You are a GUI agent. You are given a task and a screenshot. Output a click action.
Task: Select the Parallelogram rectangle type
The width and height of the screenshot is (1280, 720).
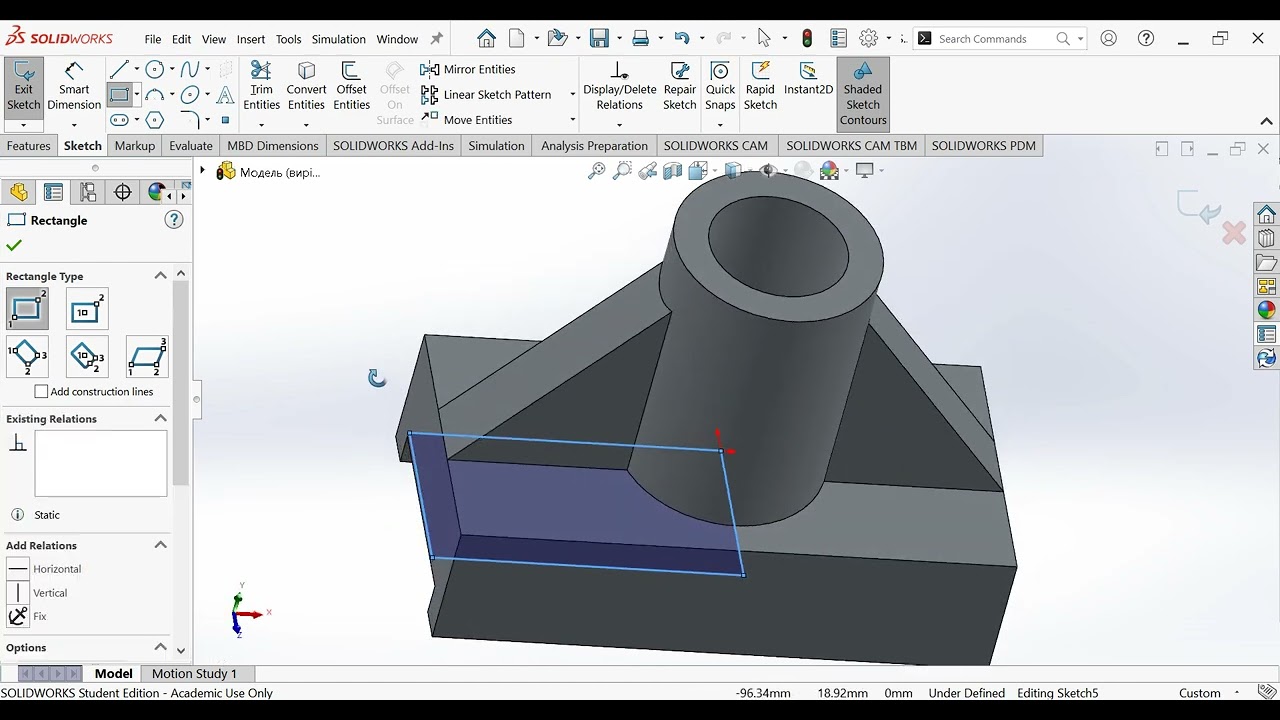tap(147, 357)
